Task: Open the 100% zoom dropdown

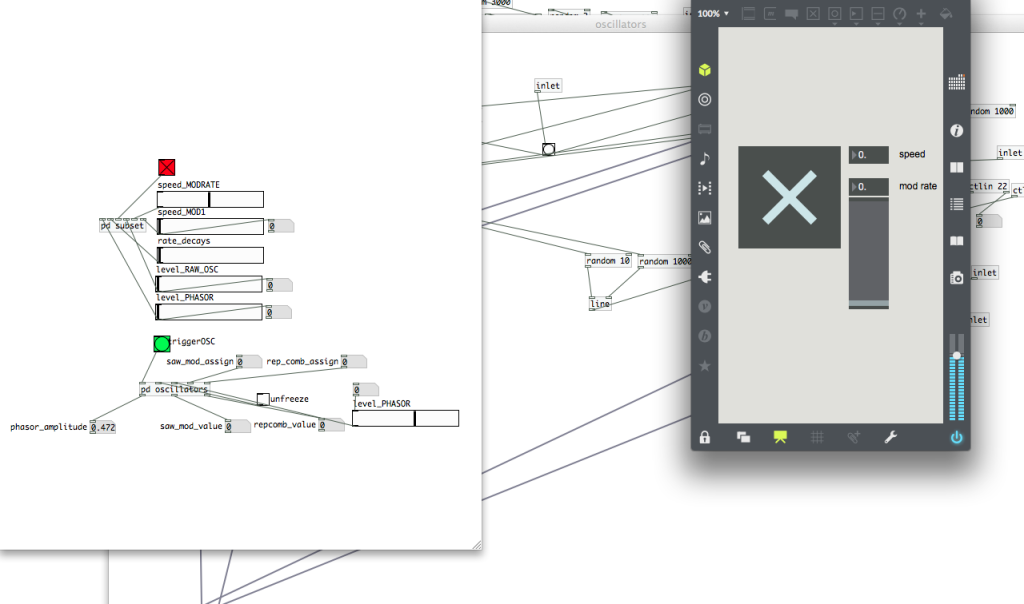Action: (713, 14)
